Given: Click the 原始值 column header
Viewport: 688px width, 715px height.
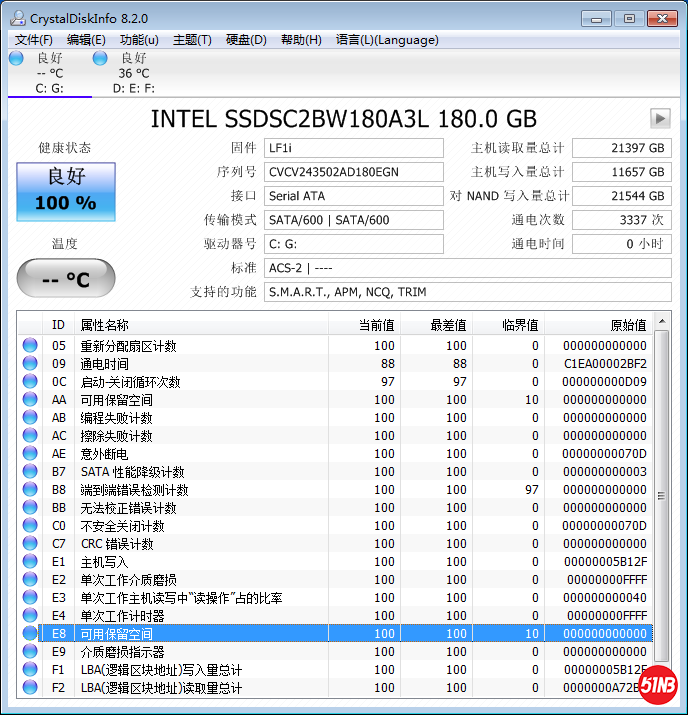Looking at the screenshot, I should (628, 325).
